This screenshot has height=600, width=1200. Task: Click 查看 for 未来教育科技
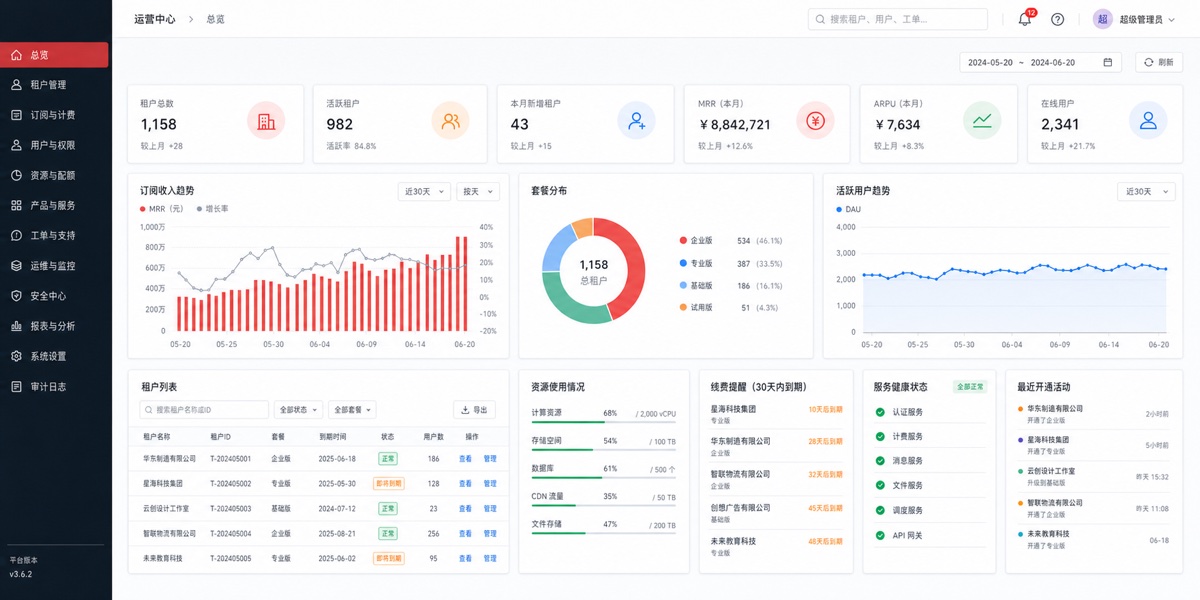click(465, 559)
